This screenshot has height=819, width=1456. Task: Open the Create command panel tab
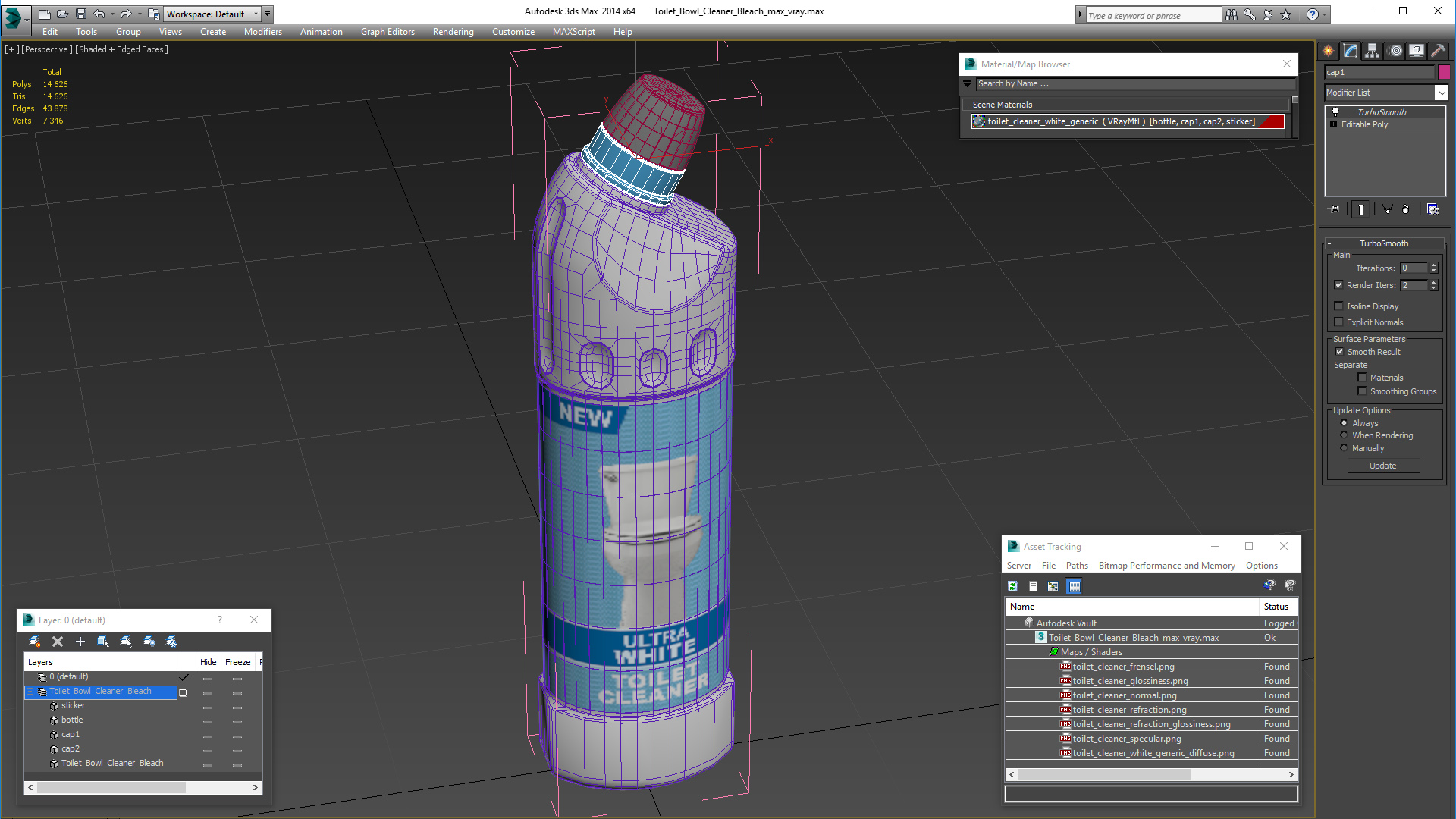pyautogui.click(x=1329, y=51)
